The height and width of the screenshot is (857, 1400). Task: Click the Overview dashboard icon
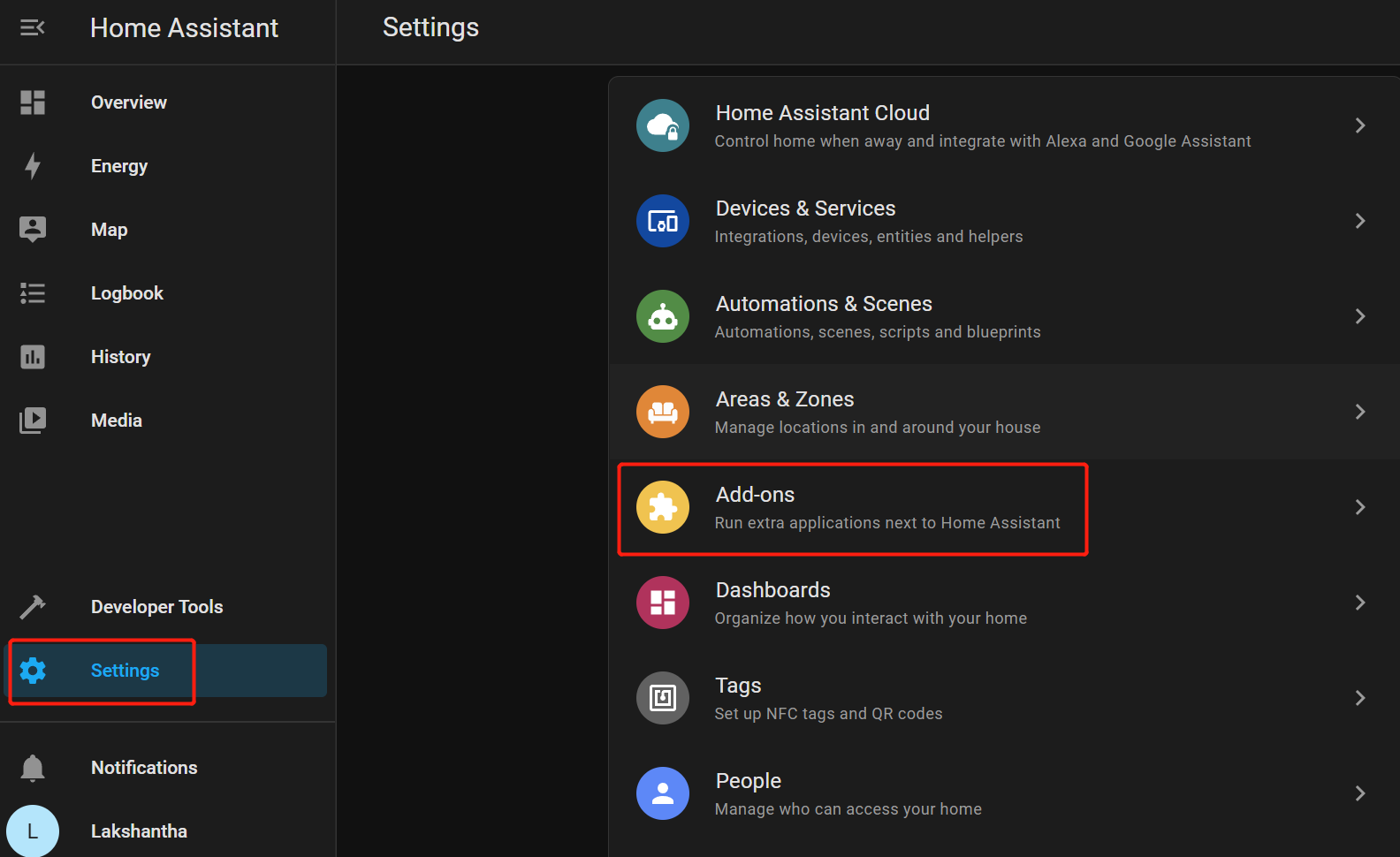pyautogui.click(x=33, y=102)
